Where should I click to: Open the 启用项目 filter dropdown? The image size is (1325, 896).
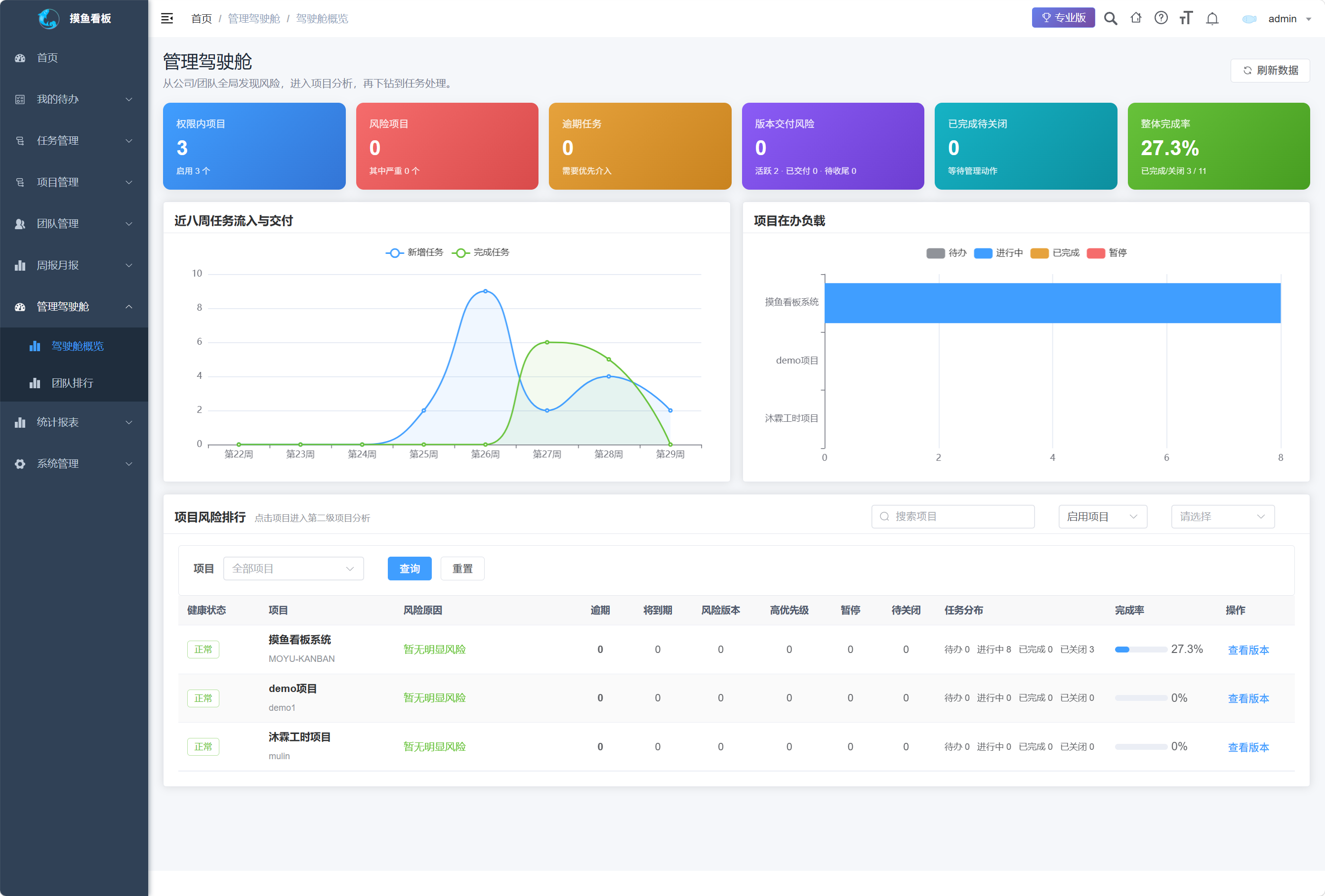pyautogui.click(x=1102, y=516)
